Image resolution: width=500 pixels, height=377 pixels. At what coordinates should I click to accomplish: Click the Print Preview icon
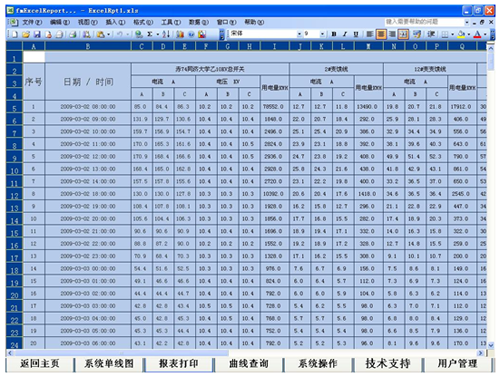73,34
